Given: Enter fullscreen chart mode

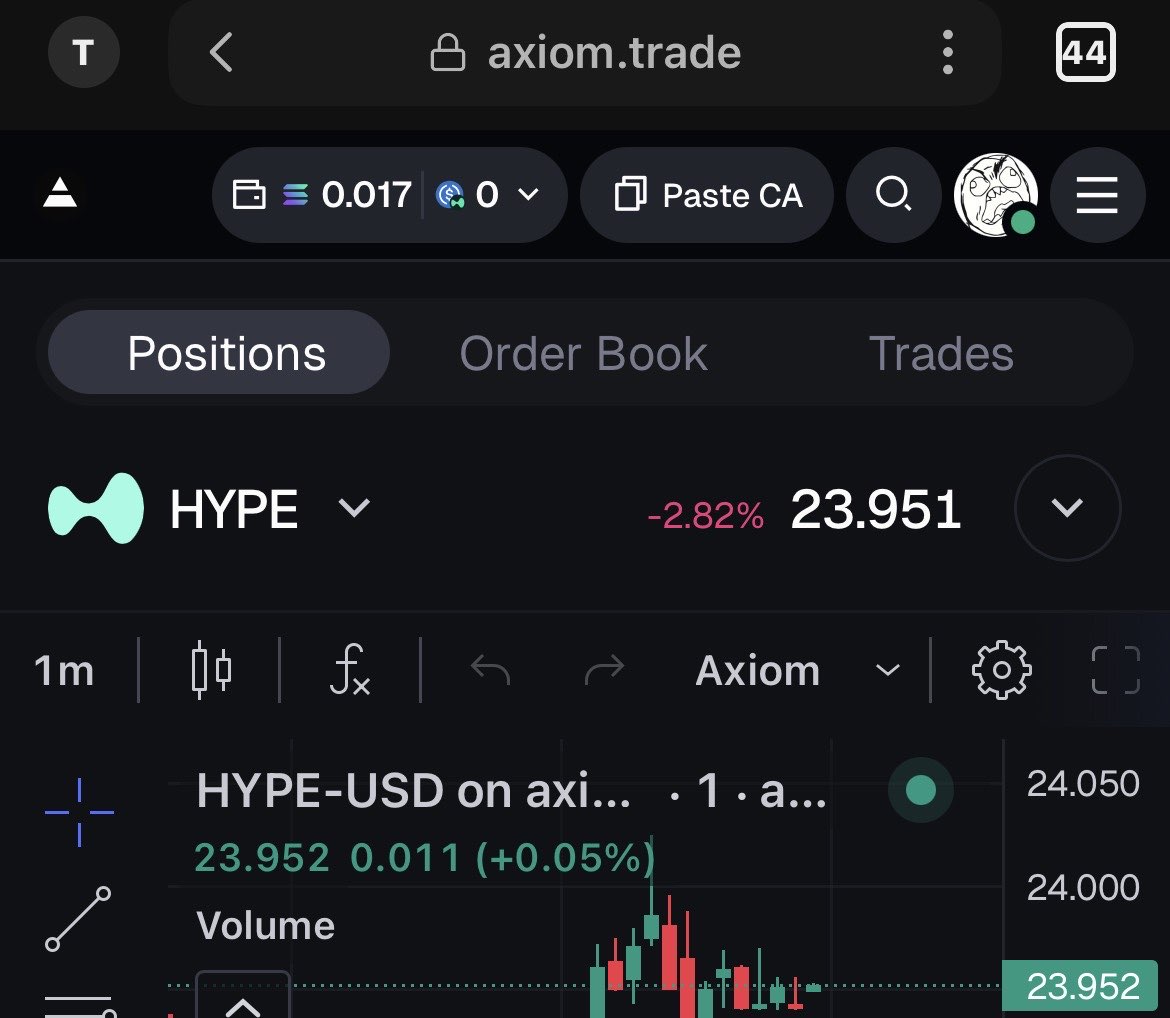Looking at the screenshot, I should point(1116,671).
